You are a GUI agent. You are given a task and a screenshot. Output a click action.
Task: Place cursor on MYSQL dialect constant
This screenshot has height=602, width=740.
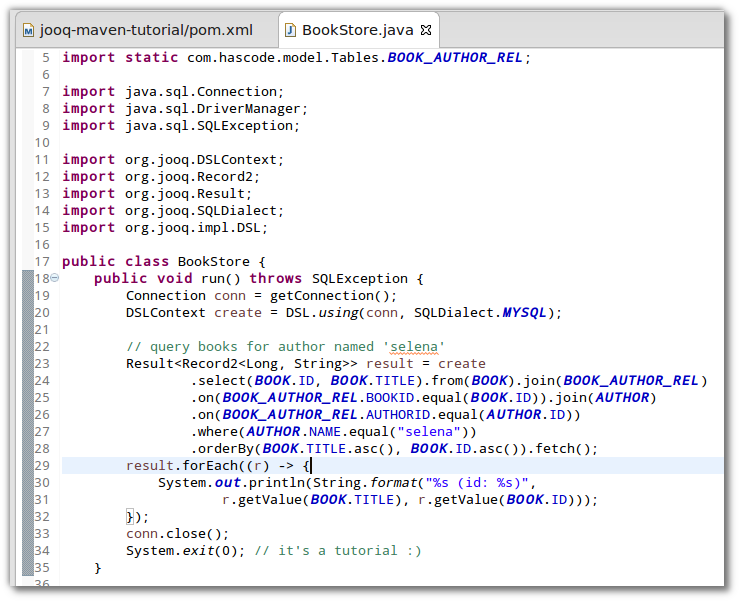tap(524, 312)
